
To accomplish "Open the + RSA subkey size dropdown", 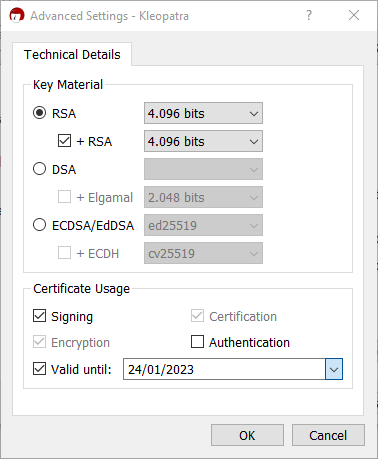I will (x=203, y=141).
